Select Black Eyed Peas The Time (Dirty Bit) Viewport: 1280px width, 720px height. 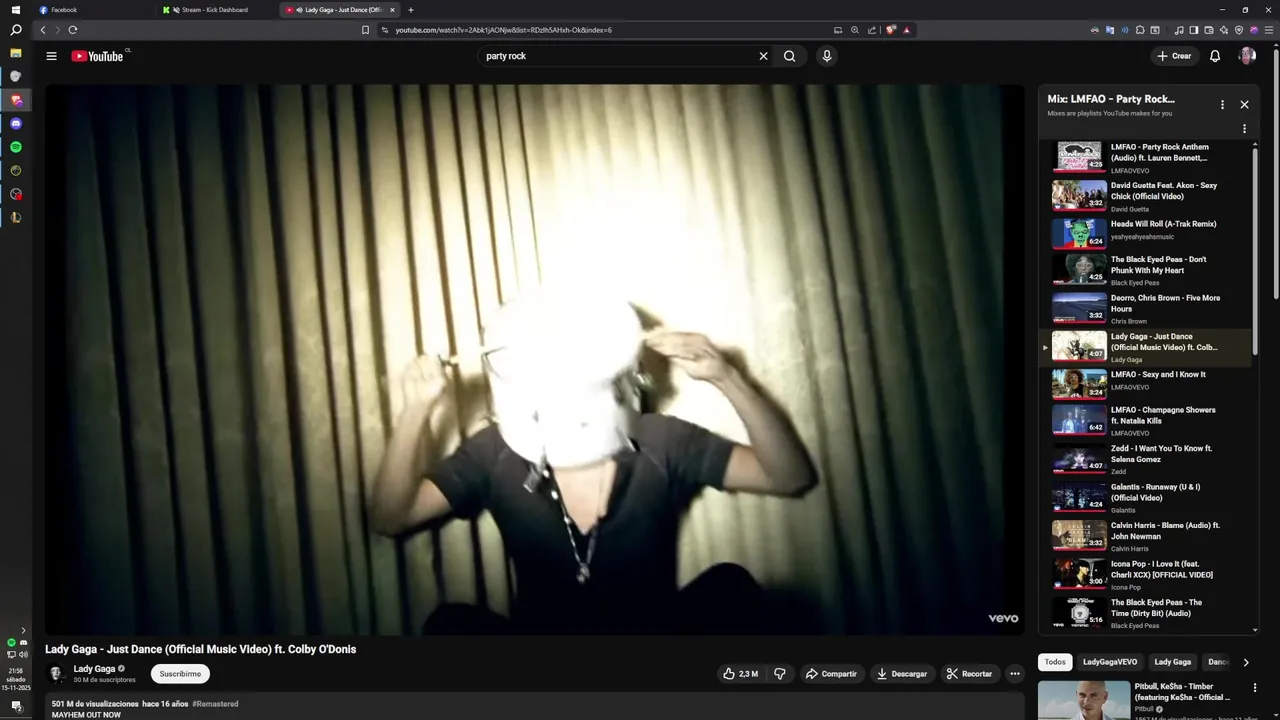click(1145, 612)
